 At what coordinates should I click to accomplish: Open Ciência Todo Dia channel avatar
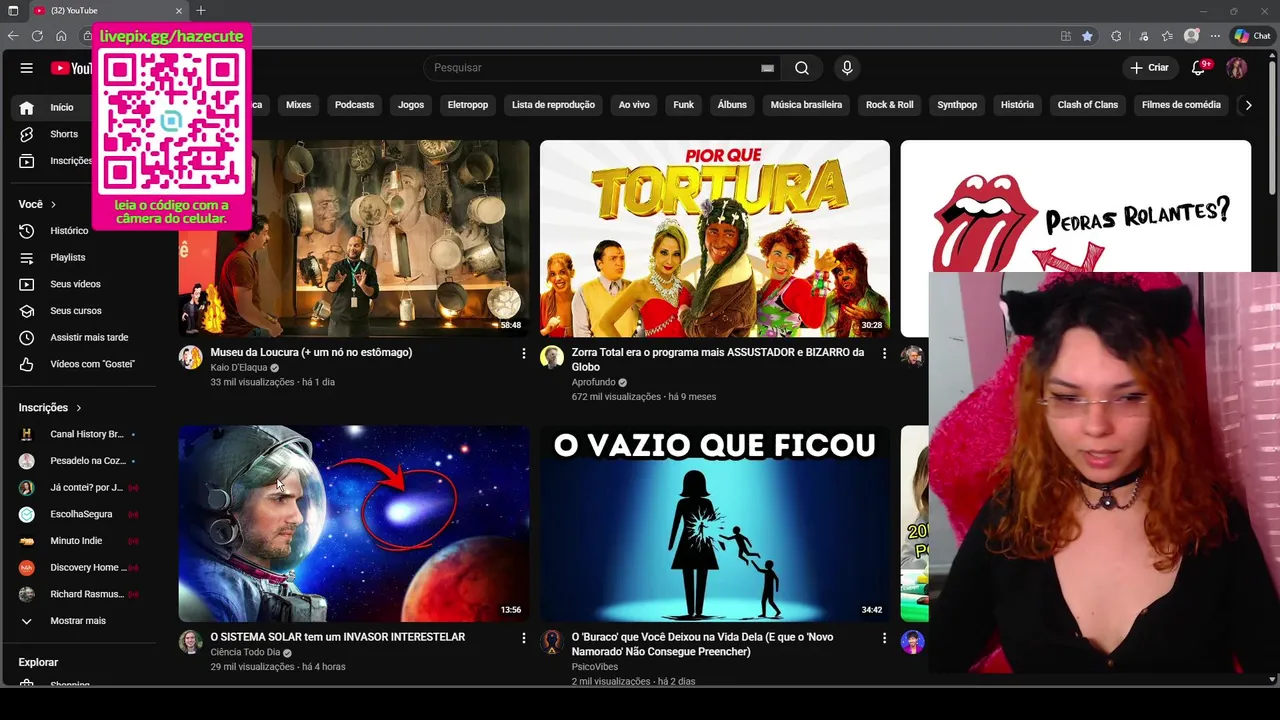pyautogui.click(x=191, y=642)
